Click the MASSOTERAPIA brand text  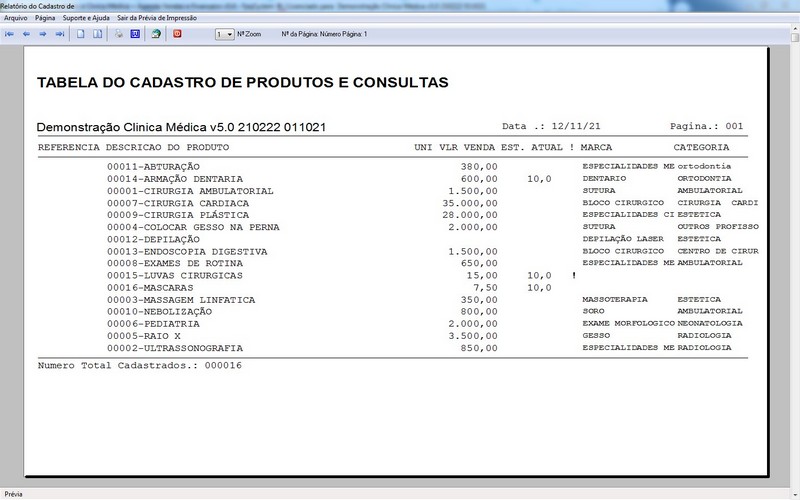coord(615,299)
